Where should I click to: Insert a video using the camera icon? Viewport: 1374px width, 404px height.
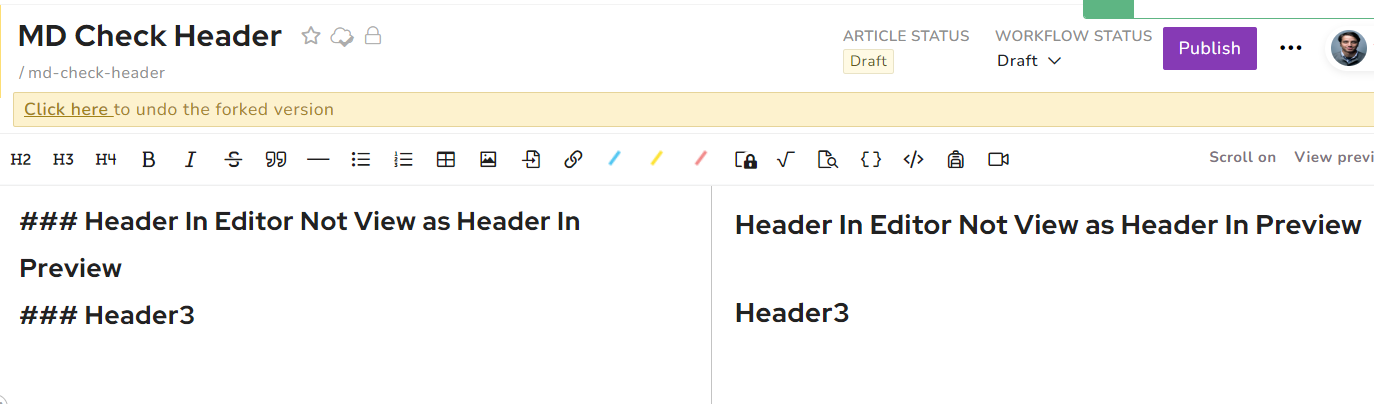[997, 159]
